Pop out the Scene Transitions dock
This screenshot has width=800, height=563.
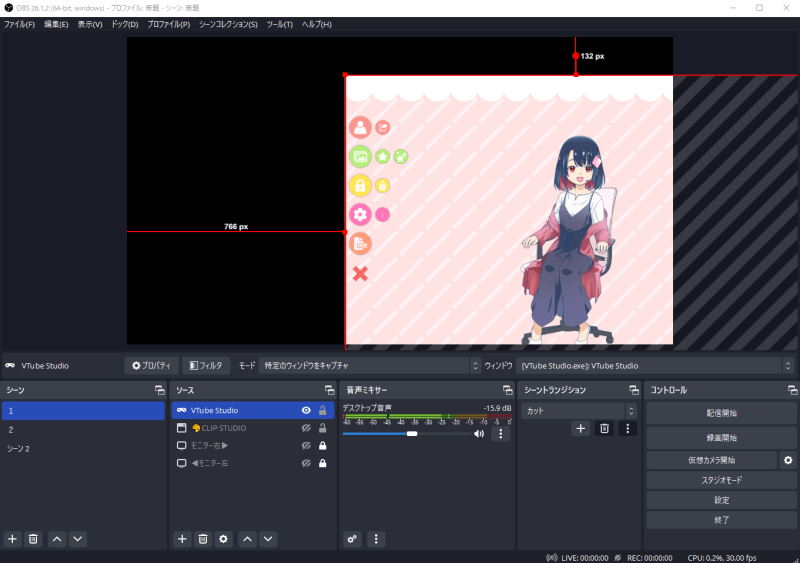coord(634,390)
